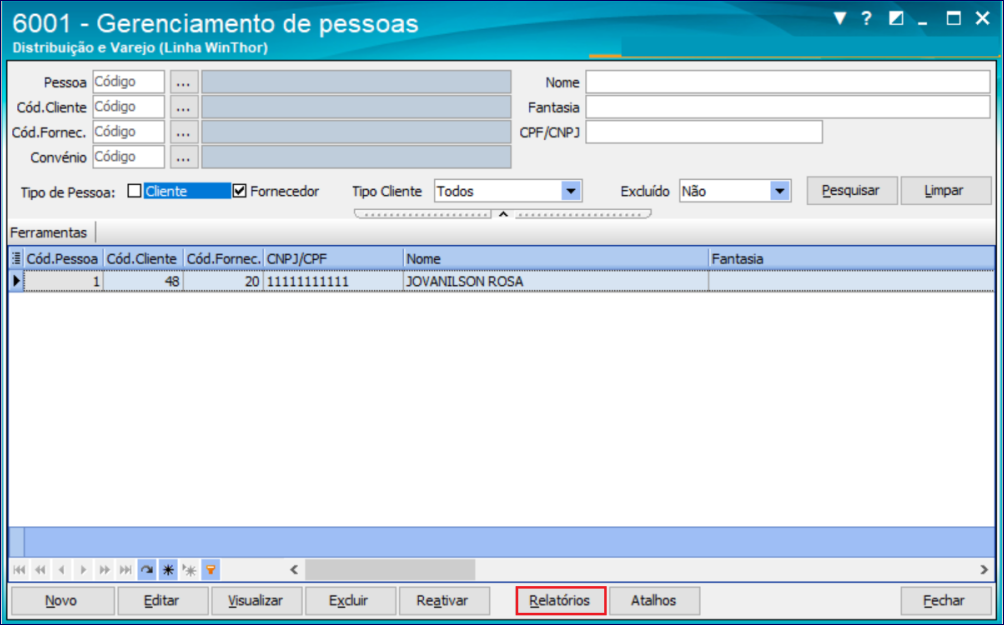Image resolution: width=1004 pixels, height=625 pixels.
Task: Sort by Cód.Cliente column header
Action: [x=143, y=259]
